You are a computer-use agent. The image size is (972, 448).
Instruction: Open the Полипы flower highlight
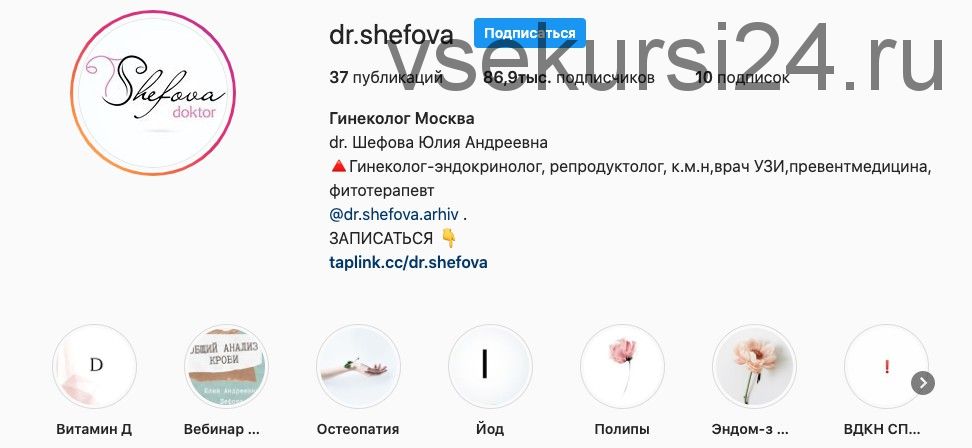tap(622, 367)
